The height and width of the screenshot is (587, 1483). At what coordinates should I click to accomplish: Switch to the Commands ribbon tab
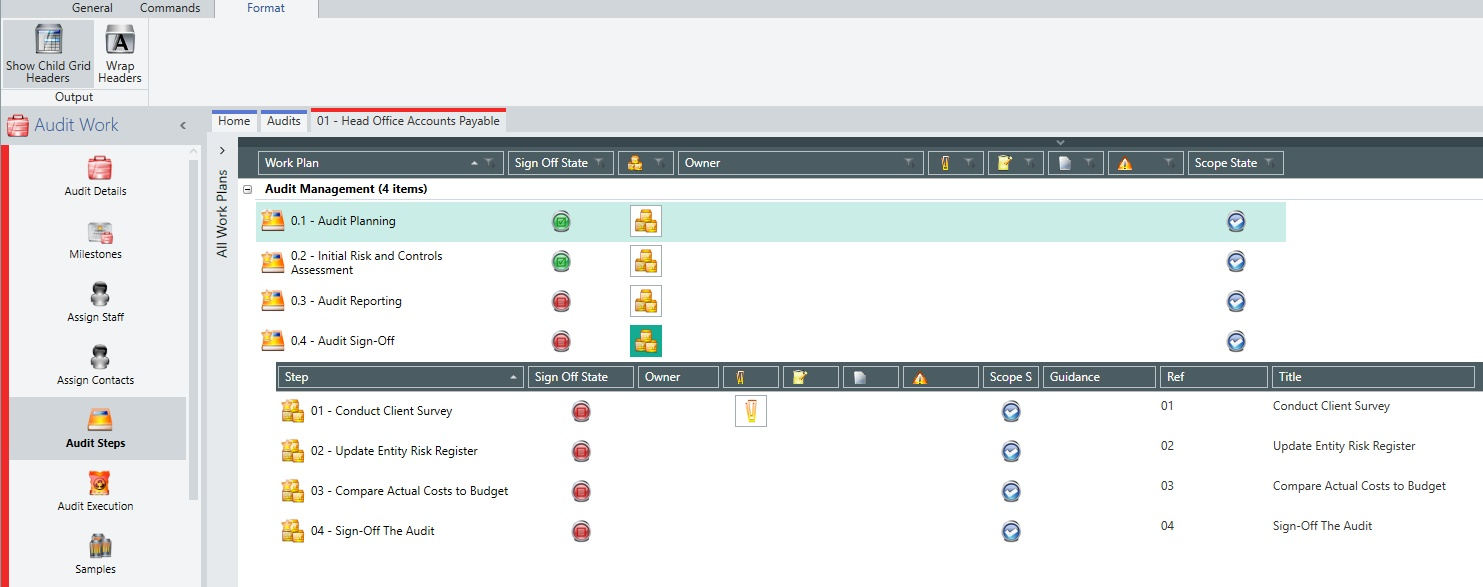170,8
